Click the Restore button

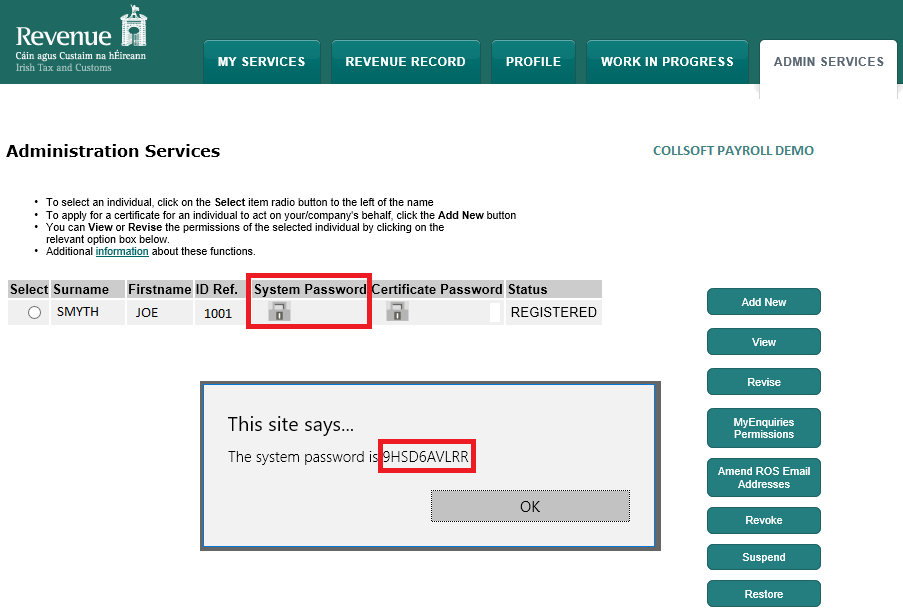pyautogui.click(x=763, y=594)
